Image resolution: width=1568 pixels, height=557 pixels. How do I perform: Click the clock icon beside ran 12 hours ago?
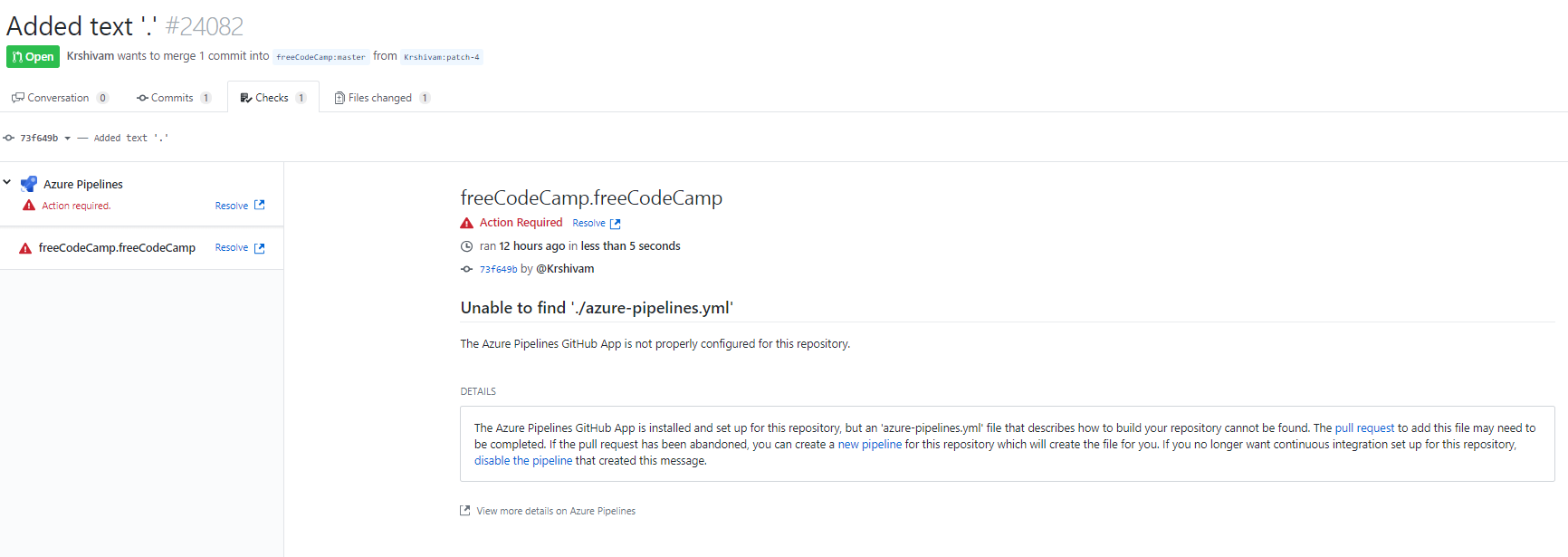466,246
